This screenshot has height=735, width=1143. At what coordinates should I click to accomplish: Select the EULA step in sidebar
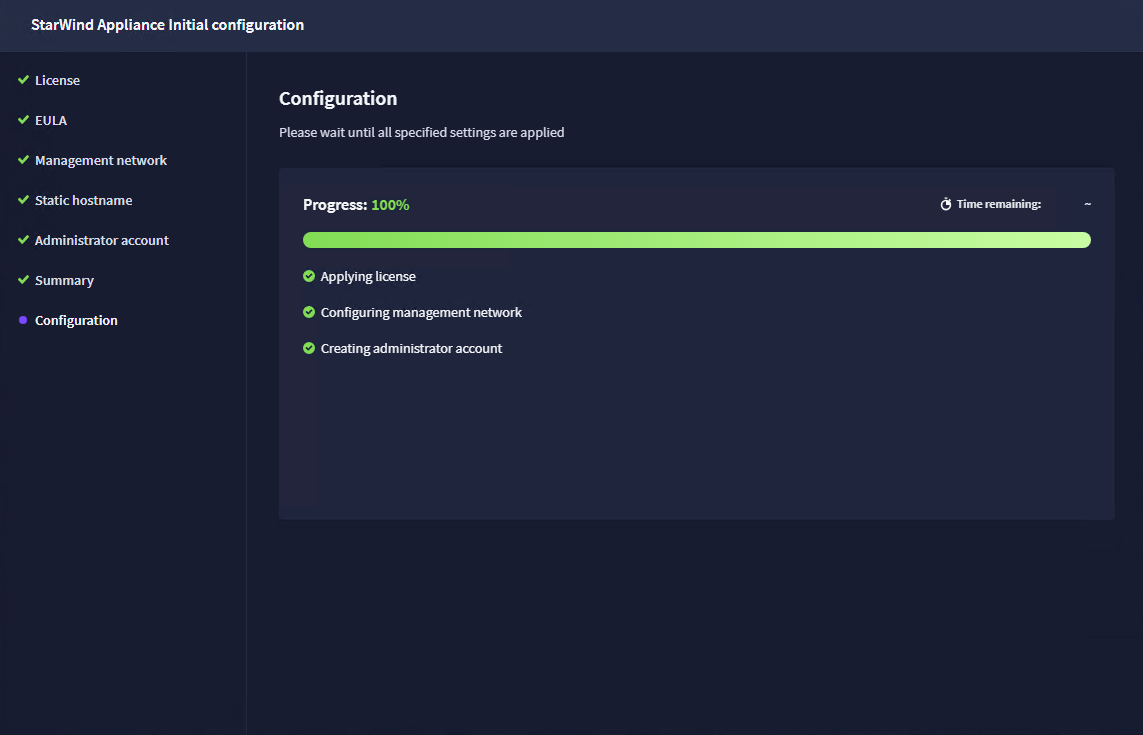click(51, 120)
